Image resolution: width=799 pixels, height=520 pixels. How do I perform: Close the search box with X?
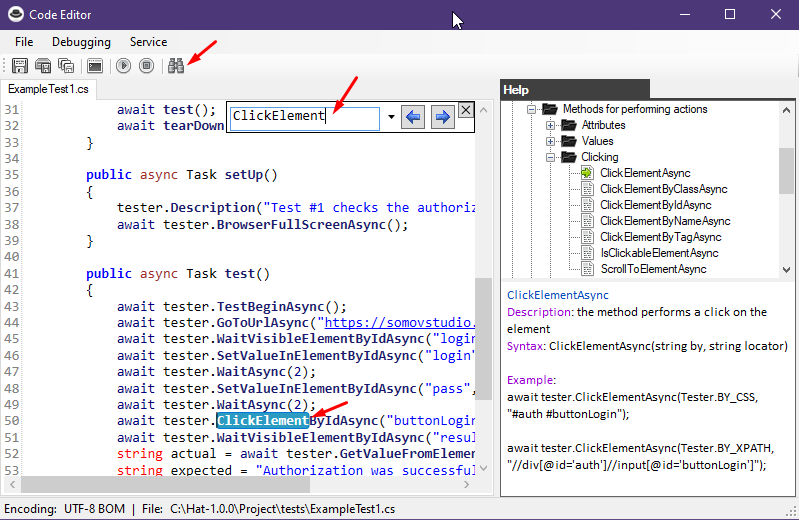click(x=465, y=110)
